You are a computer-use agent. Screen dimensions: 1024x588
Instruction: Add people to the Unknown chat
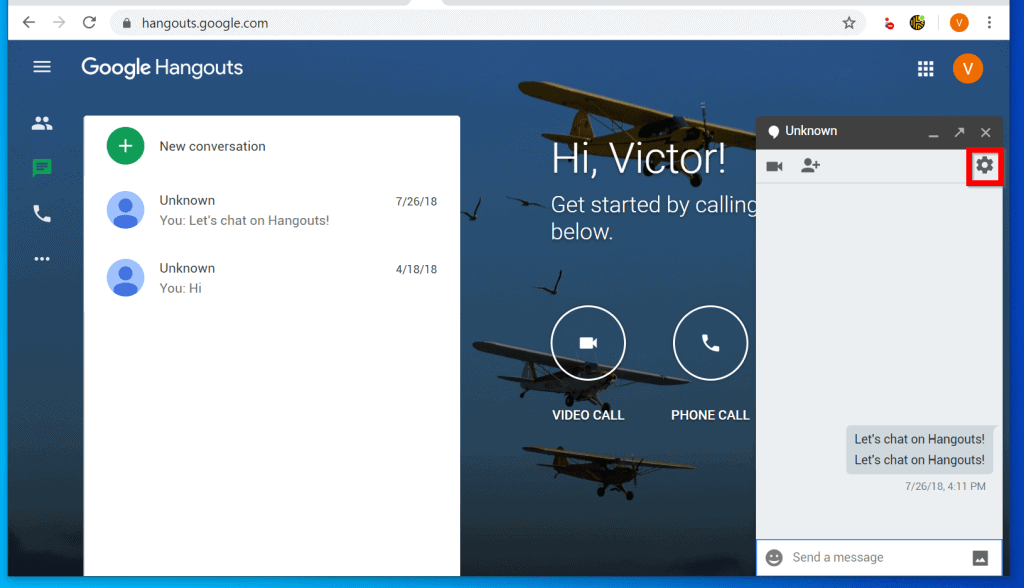810,165
